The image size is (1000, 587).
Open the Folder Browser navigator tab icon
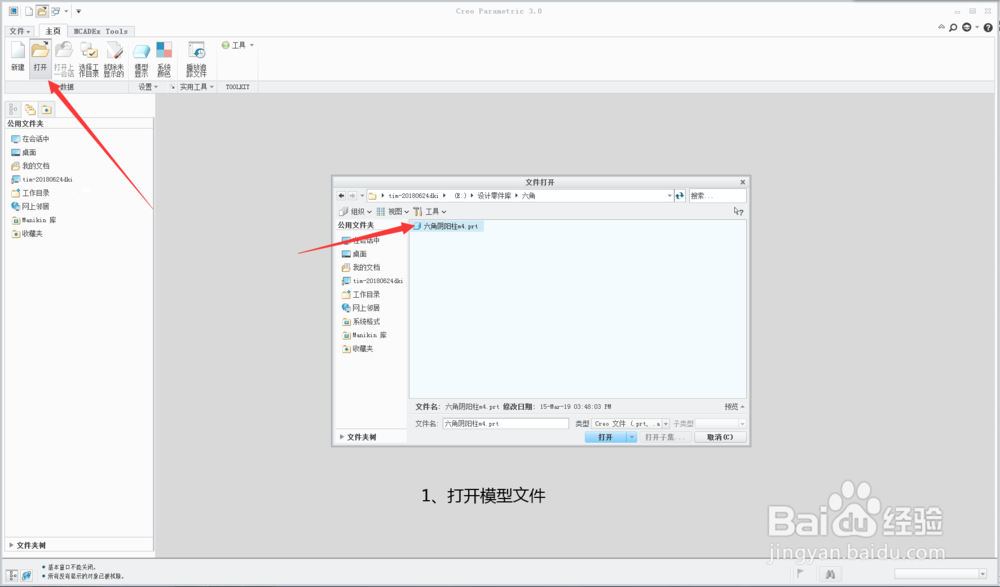[30, 109]
